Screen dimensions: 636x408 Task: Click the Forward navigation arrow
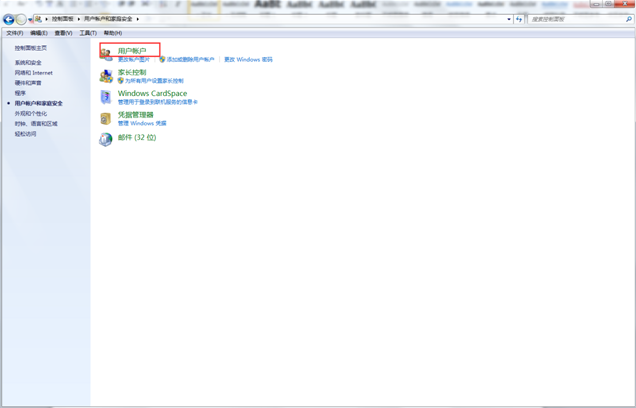tap(21, 19)
